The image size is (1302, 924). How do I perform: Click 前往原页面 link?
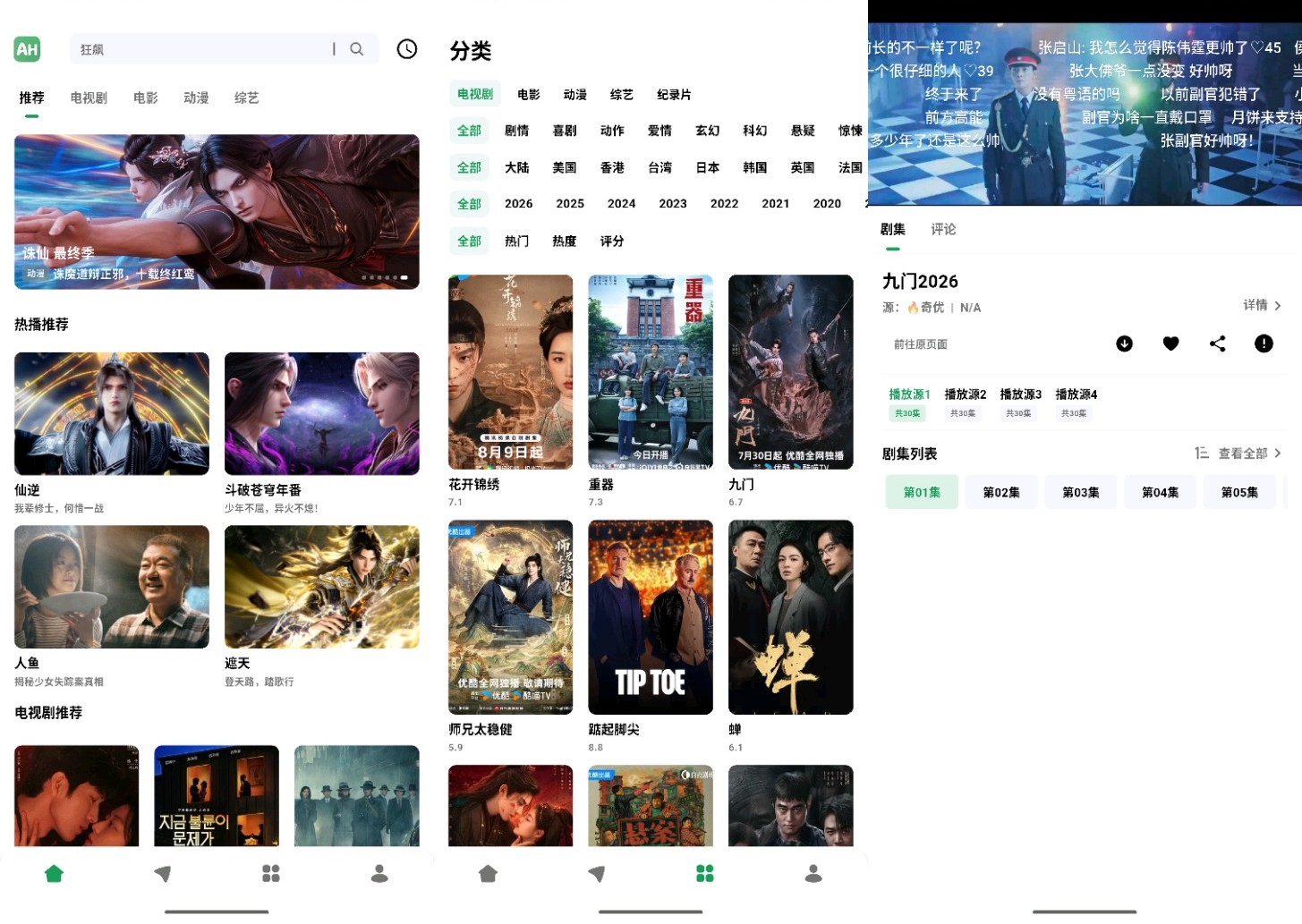click(921, 344)
